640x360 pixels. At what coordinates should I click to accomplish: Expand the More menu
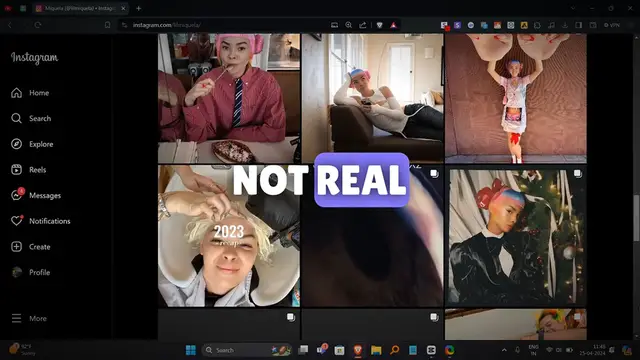[29, 319]
